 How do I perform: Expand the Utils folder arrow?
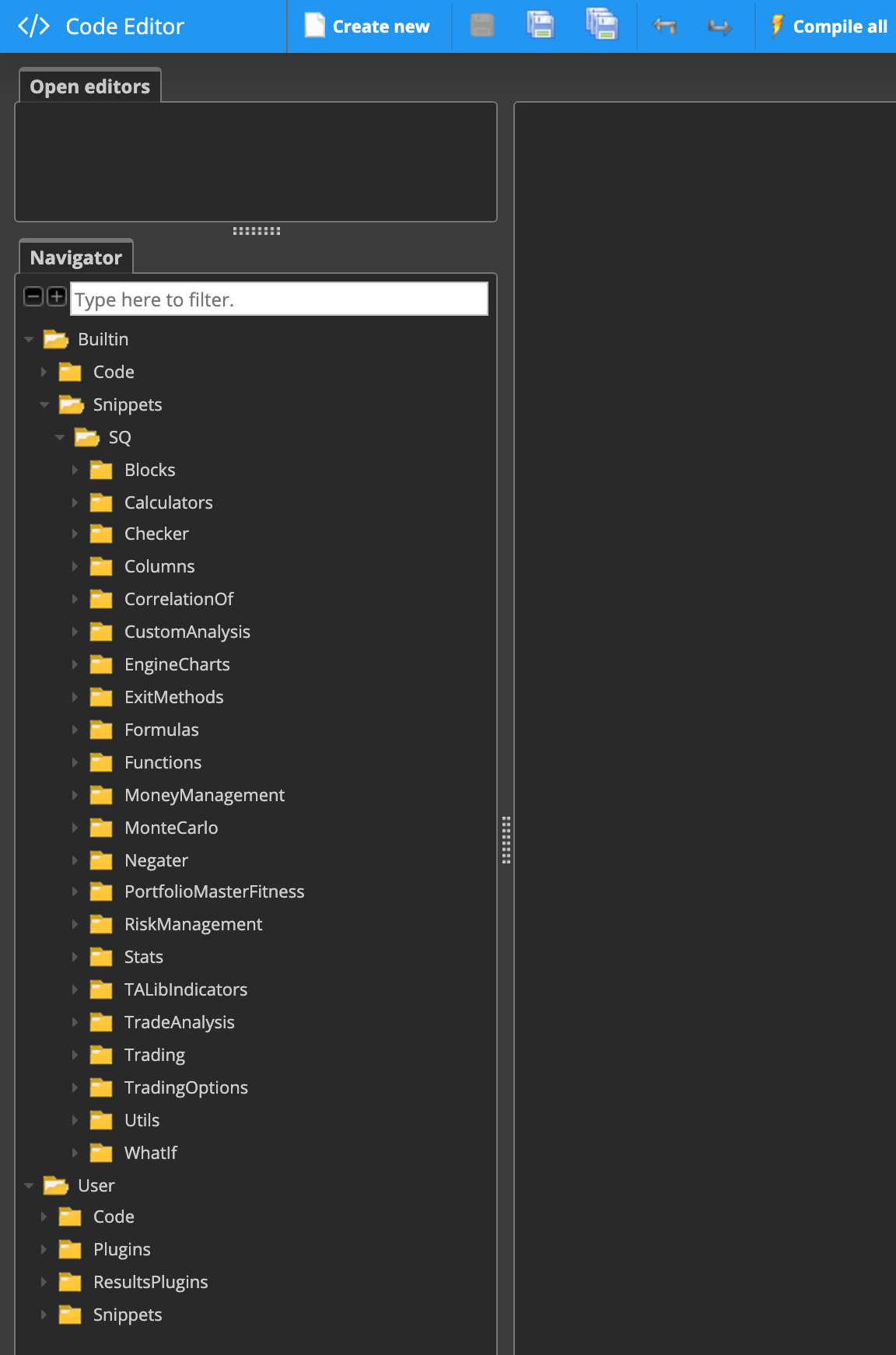(x=75, y=1120)
